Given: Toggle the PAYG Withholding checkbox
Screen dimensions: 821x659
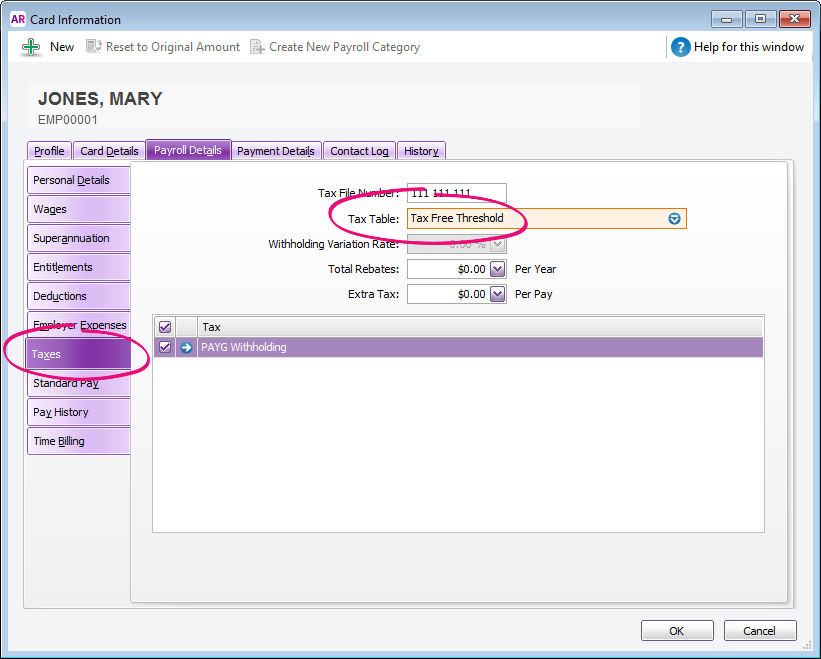Looking at the screenshot, I should point(165,347).
